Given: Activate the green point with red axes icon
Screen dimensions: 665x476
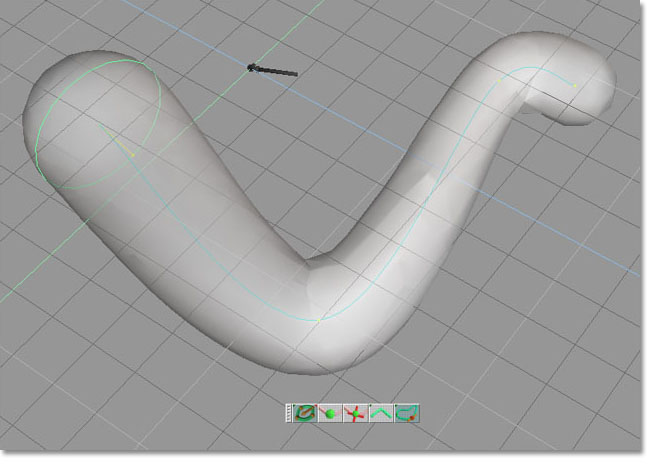Looking at the screenshot, I should pyautogui.click(x=357, y=412).
